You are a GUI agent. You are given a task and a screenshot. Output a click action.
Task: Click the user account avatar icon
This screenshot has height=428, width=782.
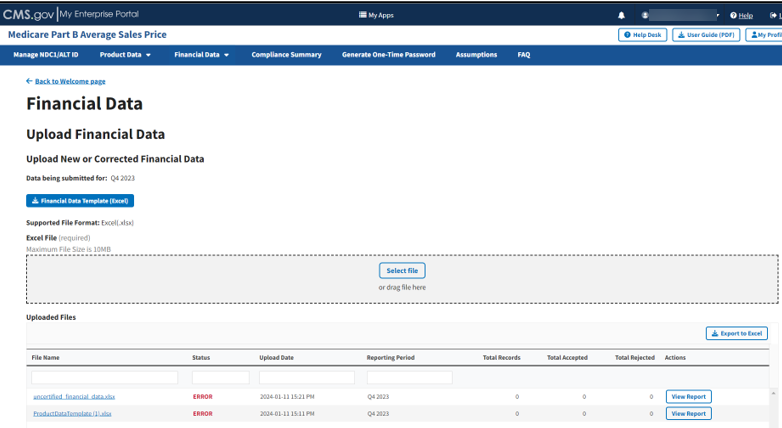646,15
